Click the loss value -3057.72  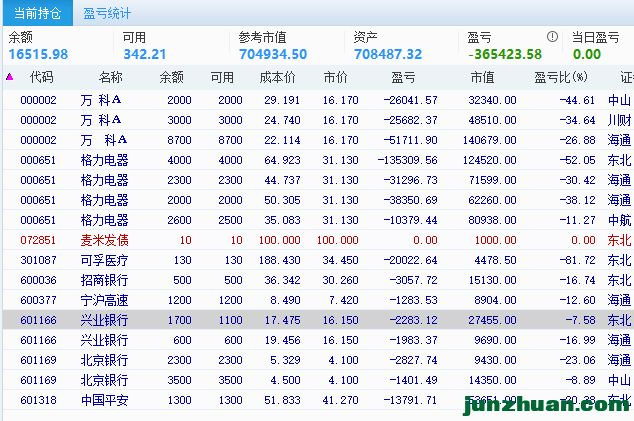[x=413, y=280]
